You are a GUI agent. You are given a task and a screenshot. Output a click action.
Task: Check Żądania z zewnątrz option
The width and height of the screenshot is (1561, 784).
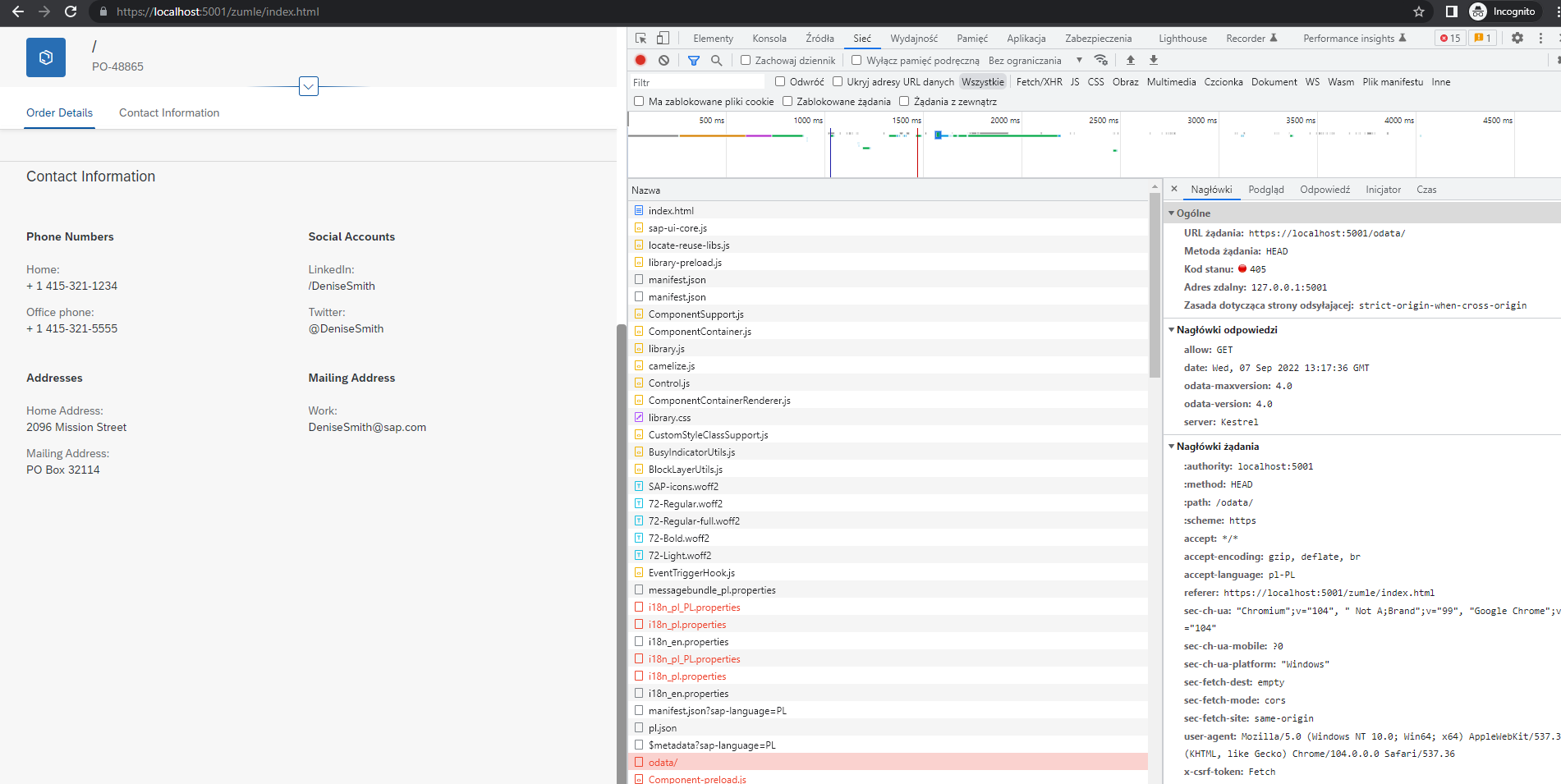904,101
